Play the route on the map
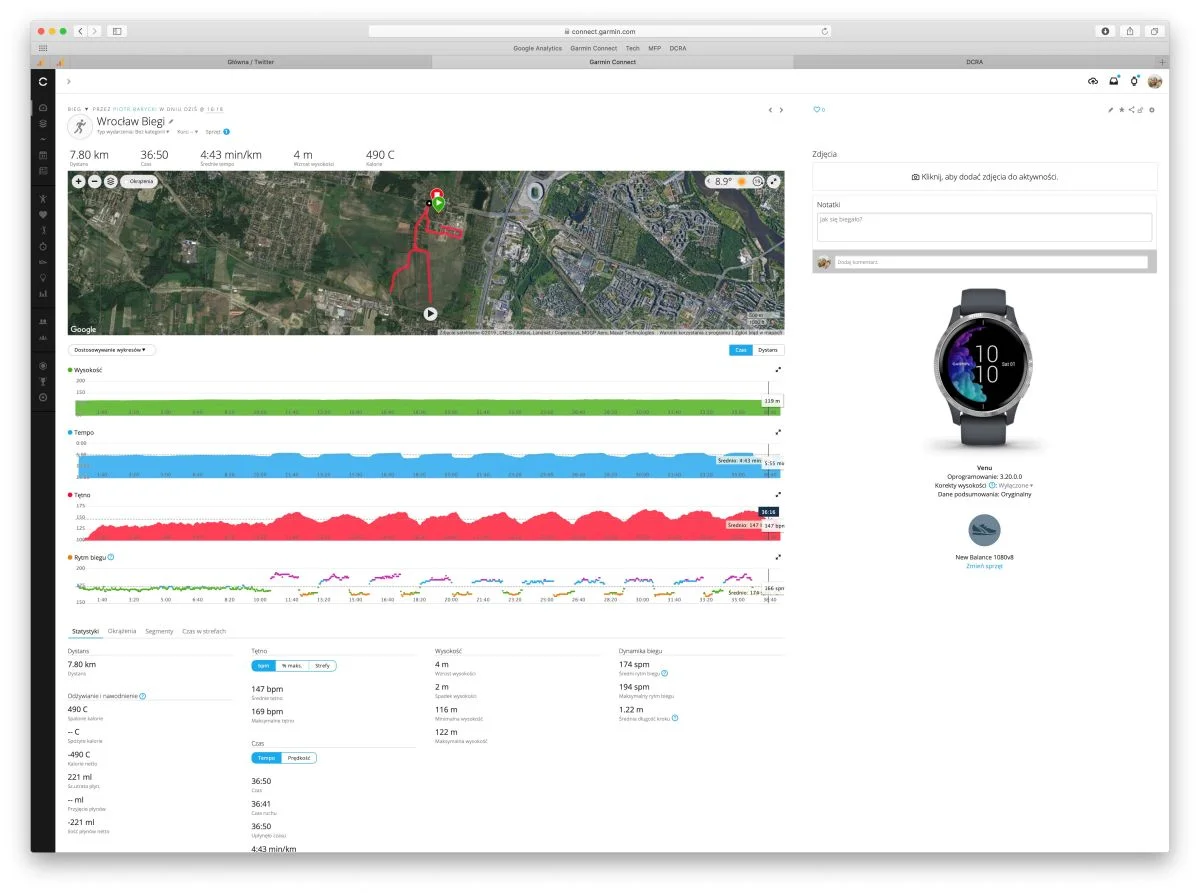1200x893 pixels. pyautogui.click(x=430, y=313)
